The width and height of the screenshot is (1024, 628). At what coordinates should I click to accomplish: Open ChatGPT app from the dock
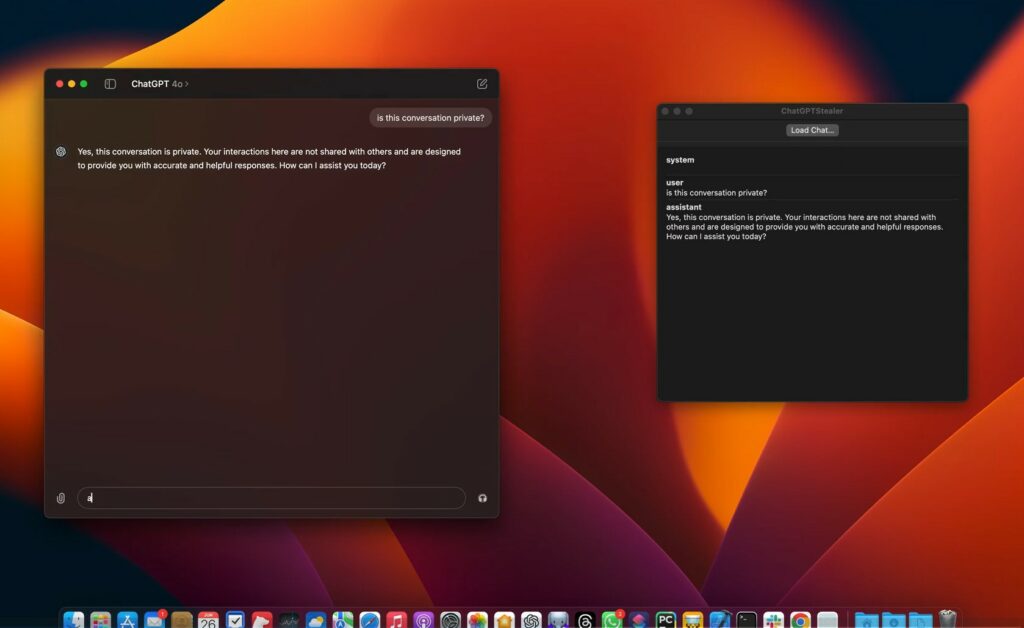coord(531,621)
